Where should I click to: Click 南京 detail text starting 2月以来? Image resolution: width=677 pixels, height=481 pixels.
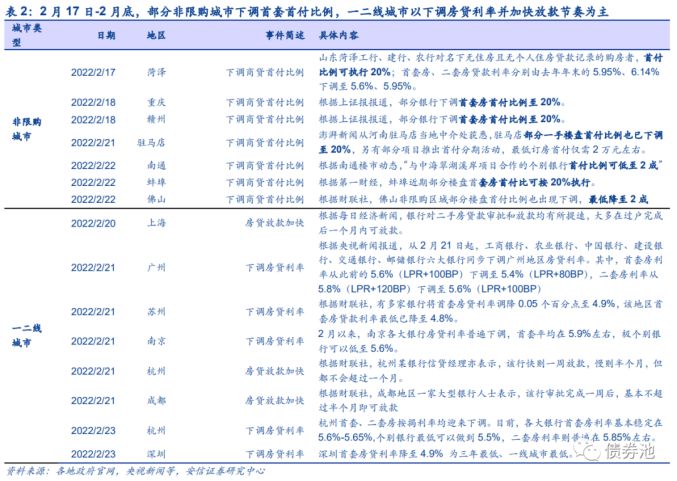(490, 341)
